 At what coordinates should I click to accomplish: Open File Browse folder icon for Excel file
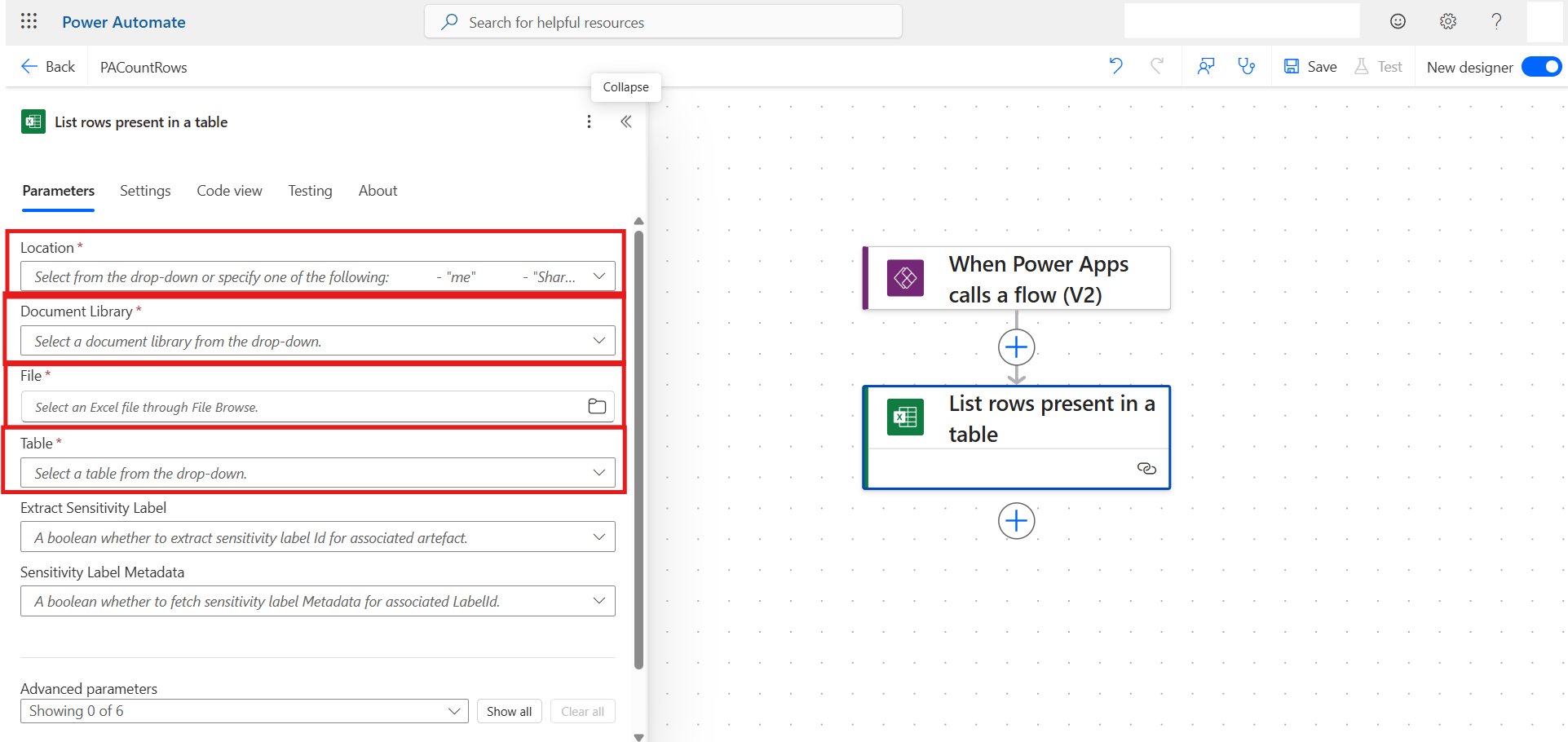pos(596,406)
